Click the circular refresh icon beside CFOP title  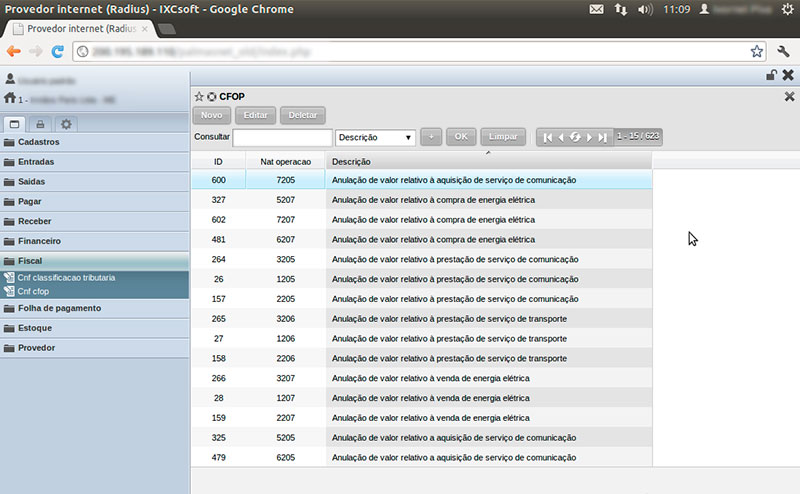(211, 96)
